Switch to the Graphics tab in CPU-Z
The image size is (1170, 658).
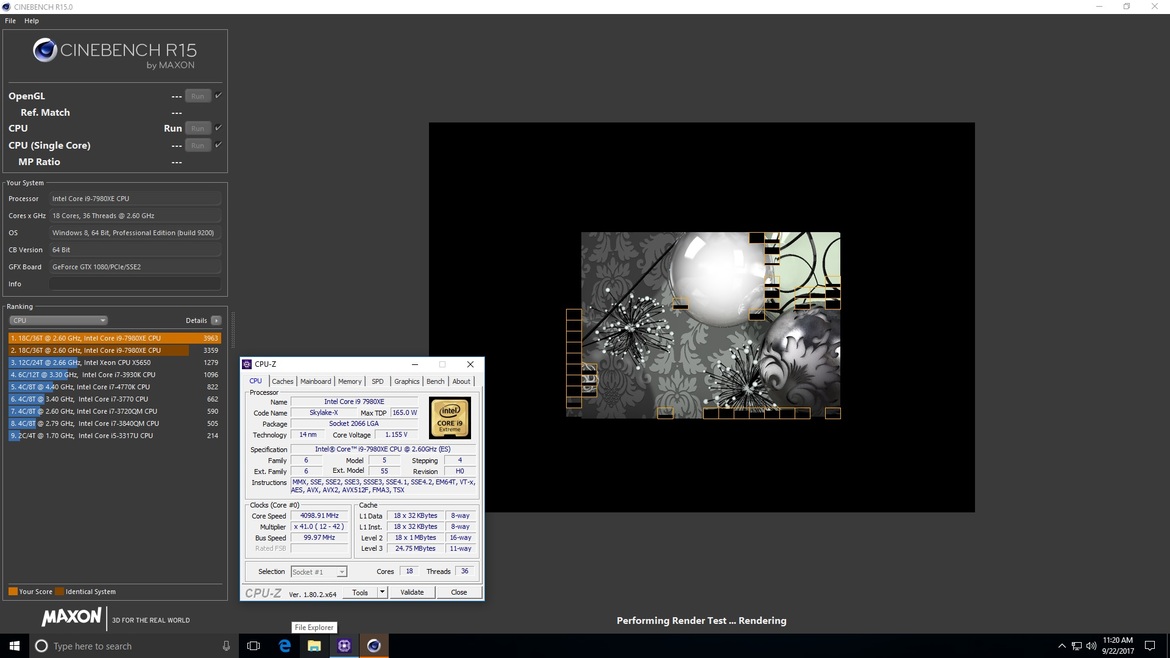pos(407,381)
